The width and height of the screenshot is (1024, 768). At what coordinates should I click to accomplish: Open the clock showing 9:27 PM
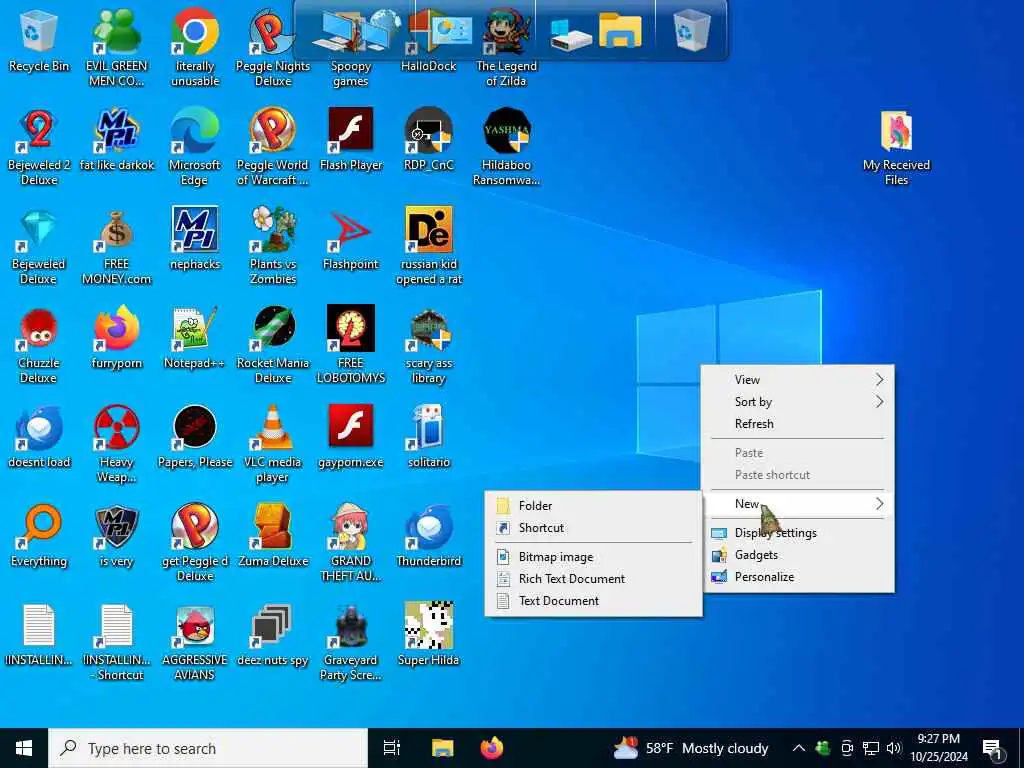coord(938,748)
